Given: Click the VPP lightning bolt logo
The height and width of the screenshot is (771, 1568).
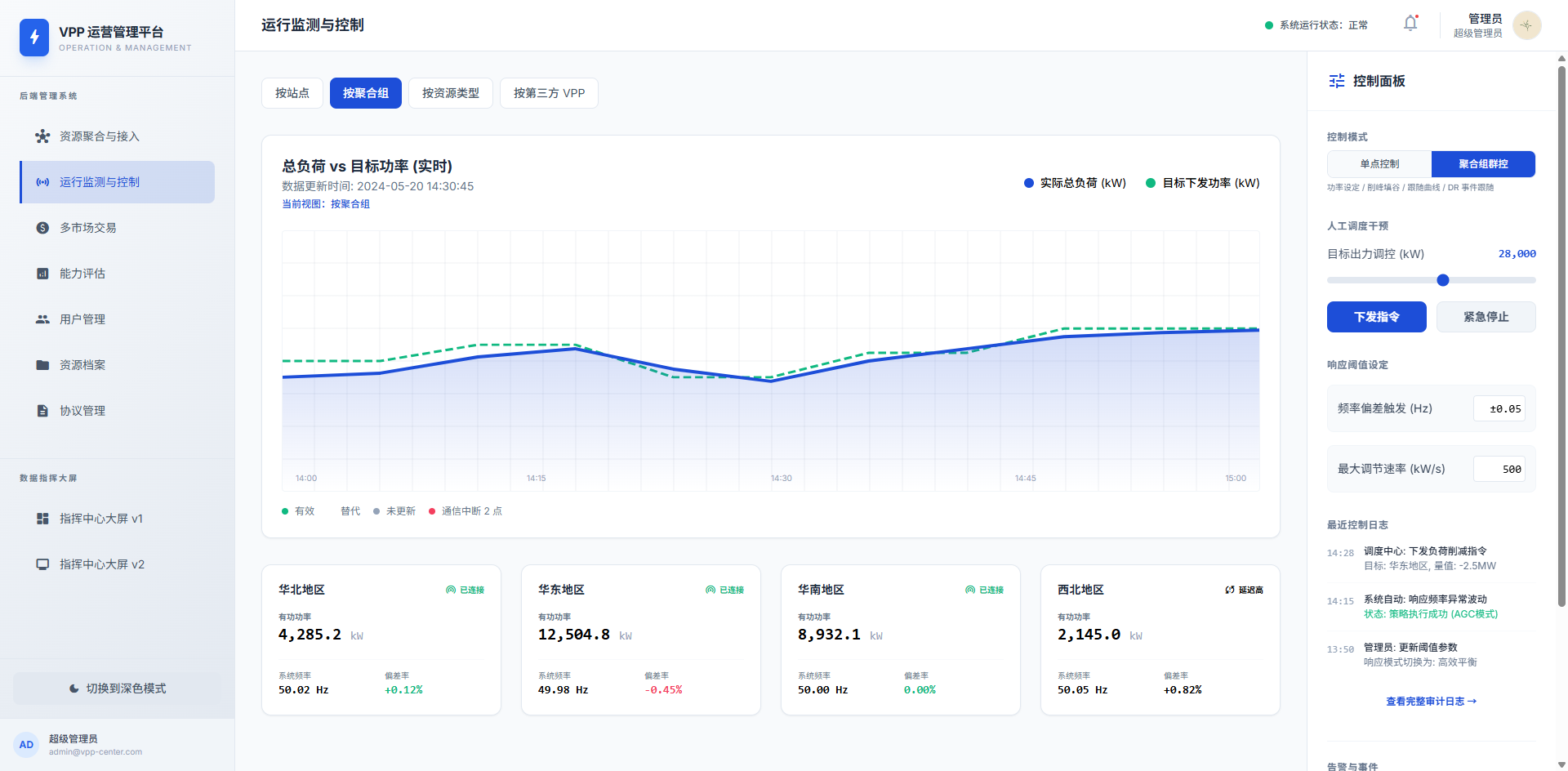Looking at the screenshot, I should (34, 38).
